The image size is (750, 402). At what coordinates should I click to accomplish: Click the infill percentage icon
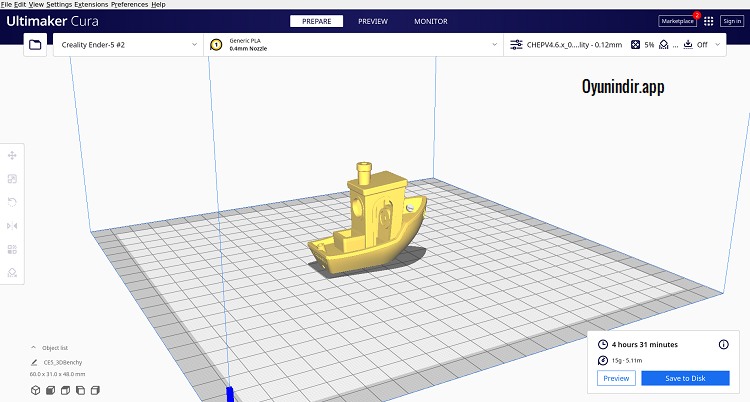pyautogui.click(x=635, y=45)
